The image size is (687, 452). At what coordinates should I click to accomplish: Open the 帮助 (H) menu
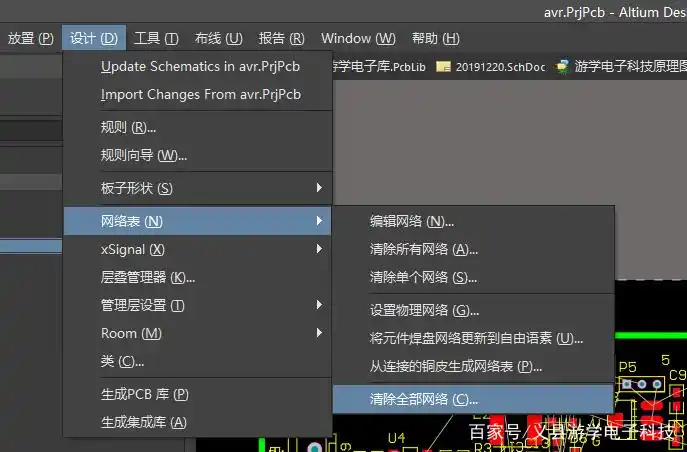click(x=436, y=38)
